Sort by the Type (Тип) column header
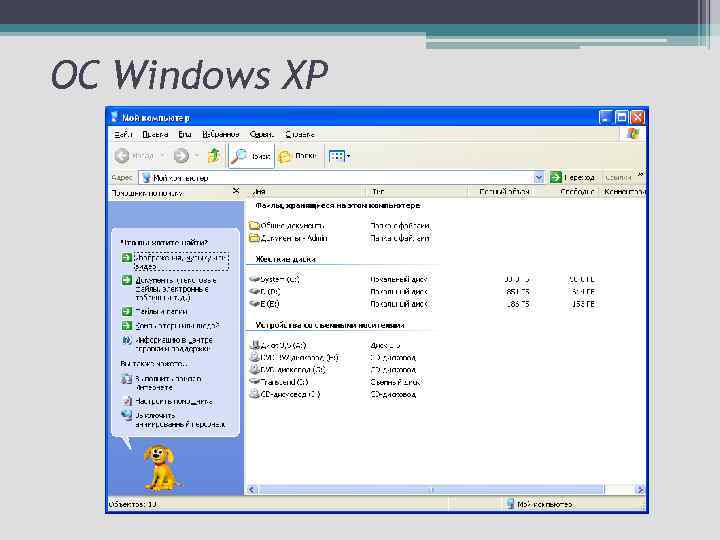 (x=417, y=191)
